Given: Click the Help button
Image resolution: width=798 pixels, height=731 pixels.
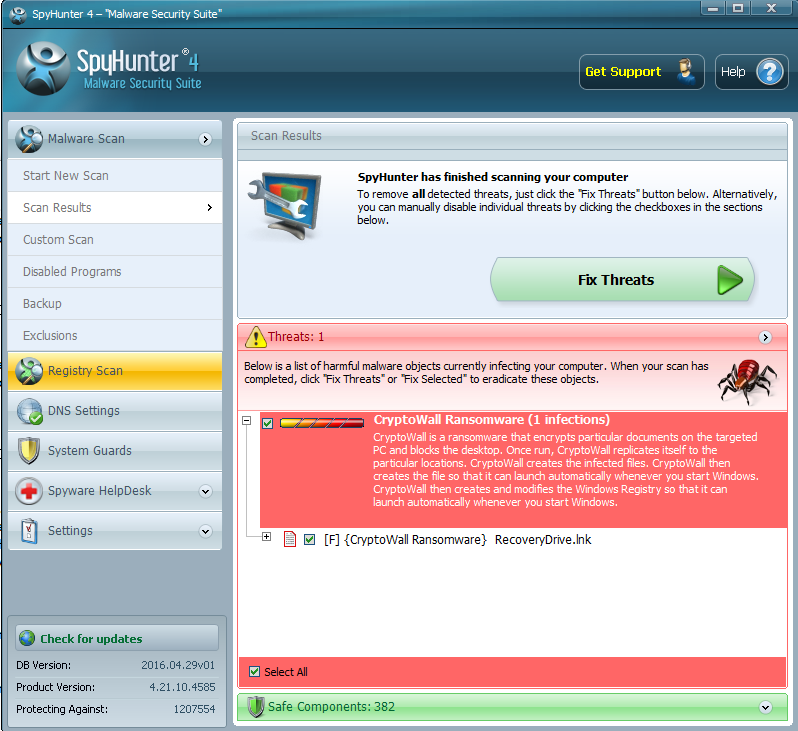Looking at the screenshot, I should click(x=752, y=72).
